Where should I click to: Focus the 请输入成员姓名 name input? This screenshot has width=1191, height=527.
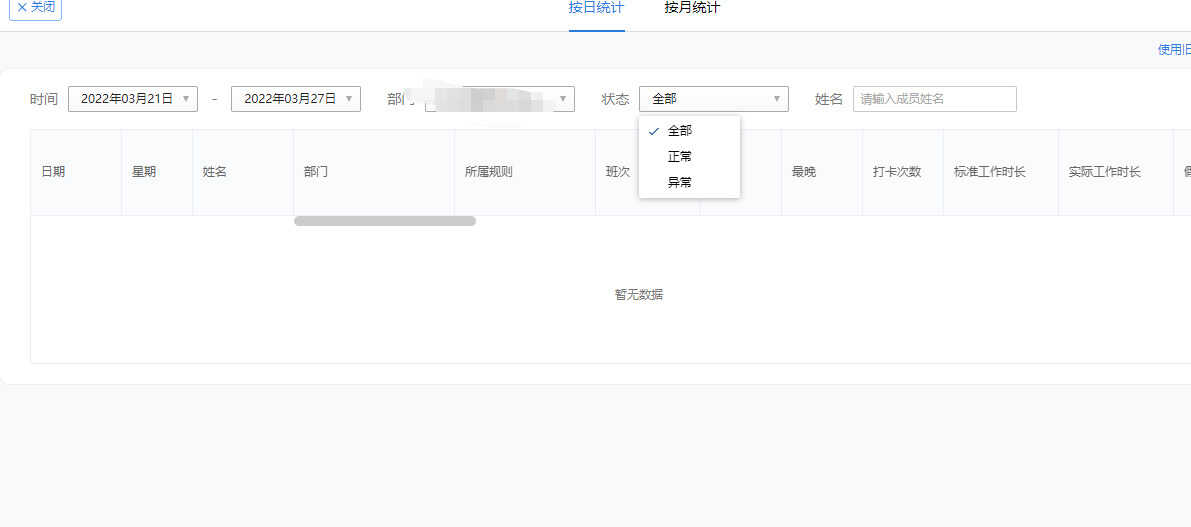[934, 99]
